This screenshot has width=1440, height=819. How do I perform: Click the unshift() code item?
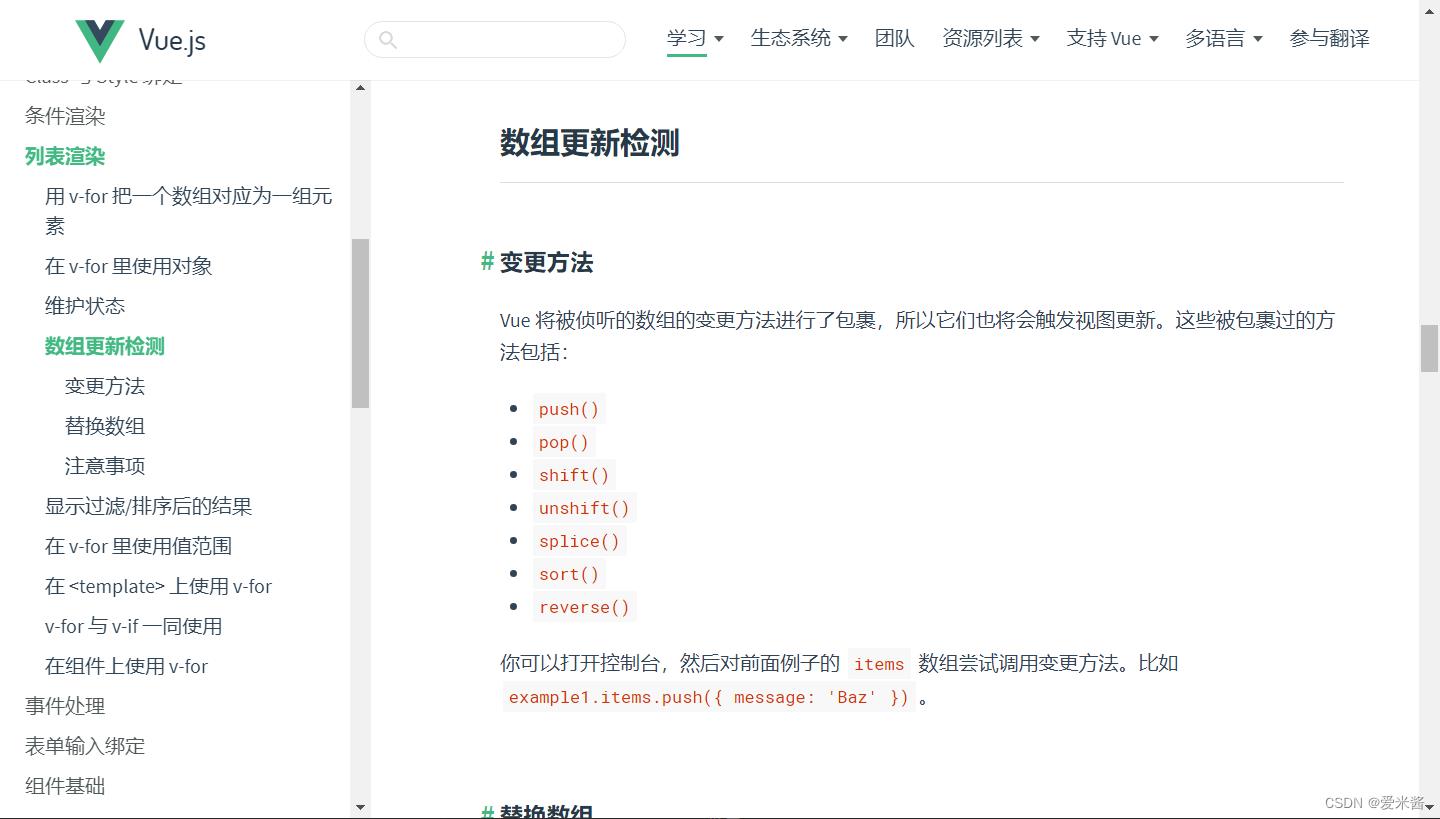pos(585,508)
